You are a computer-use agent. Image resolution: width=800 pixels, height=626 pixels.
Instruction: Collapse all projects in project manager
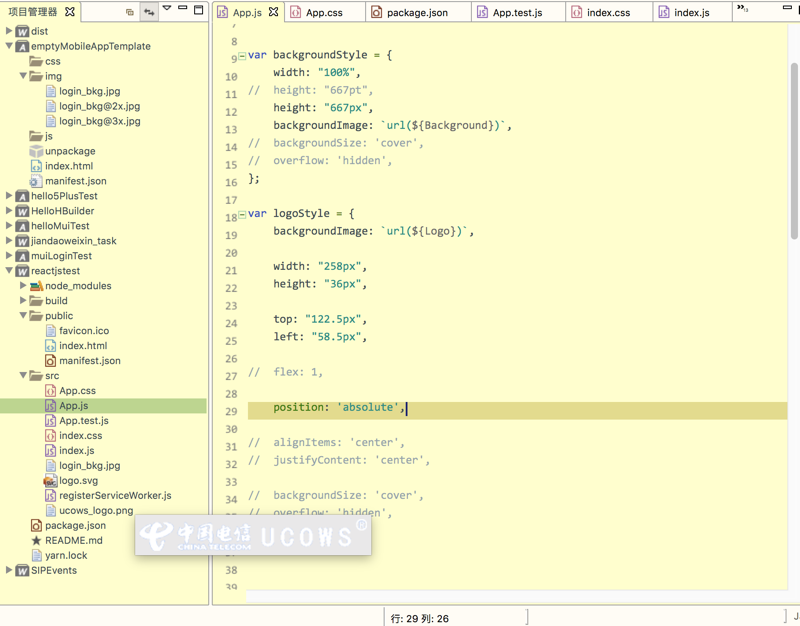coord(130,12)
